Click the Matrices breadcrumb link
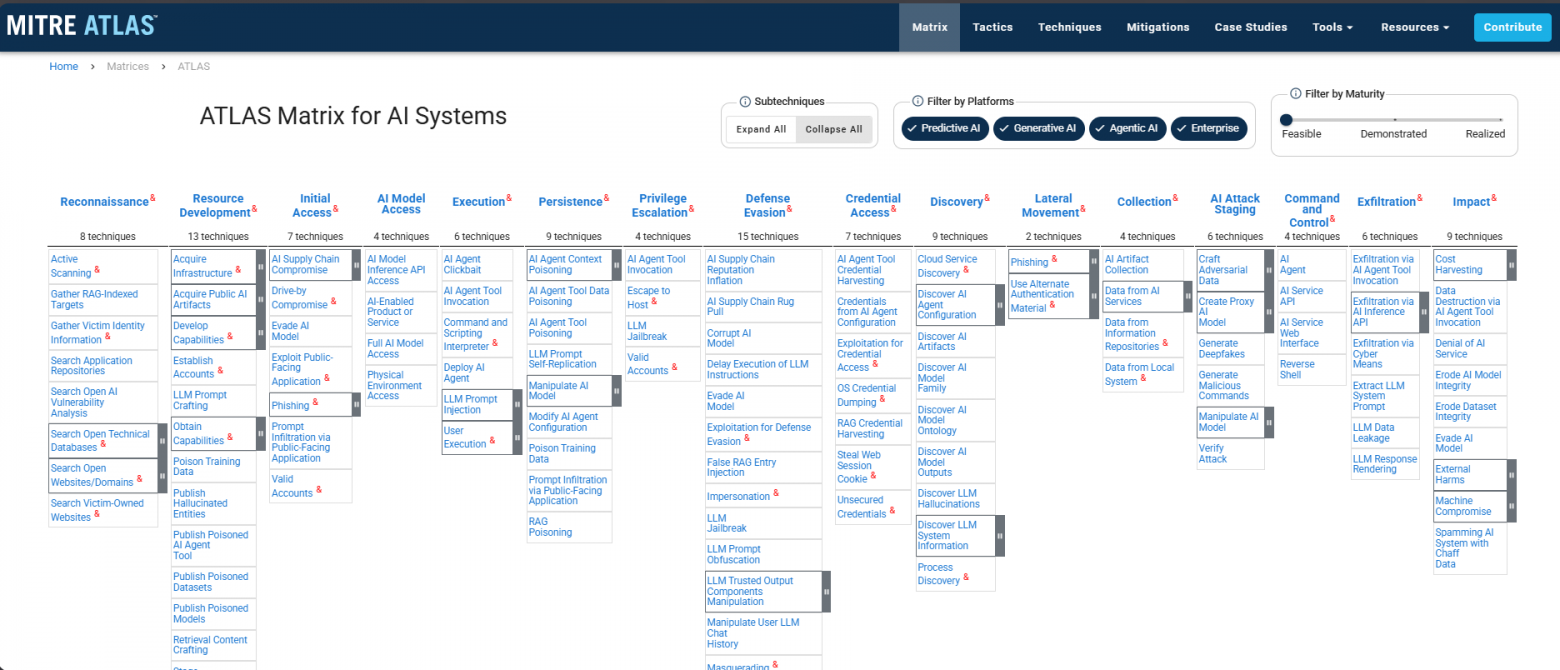Image resolution: width=1560 pixels, height=670 pixels. pos(128,66)
